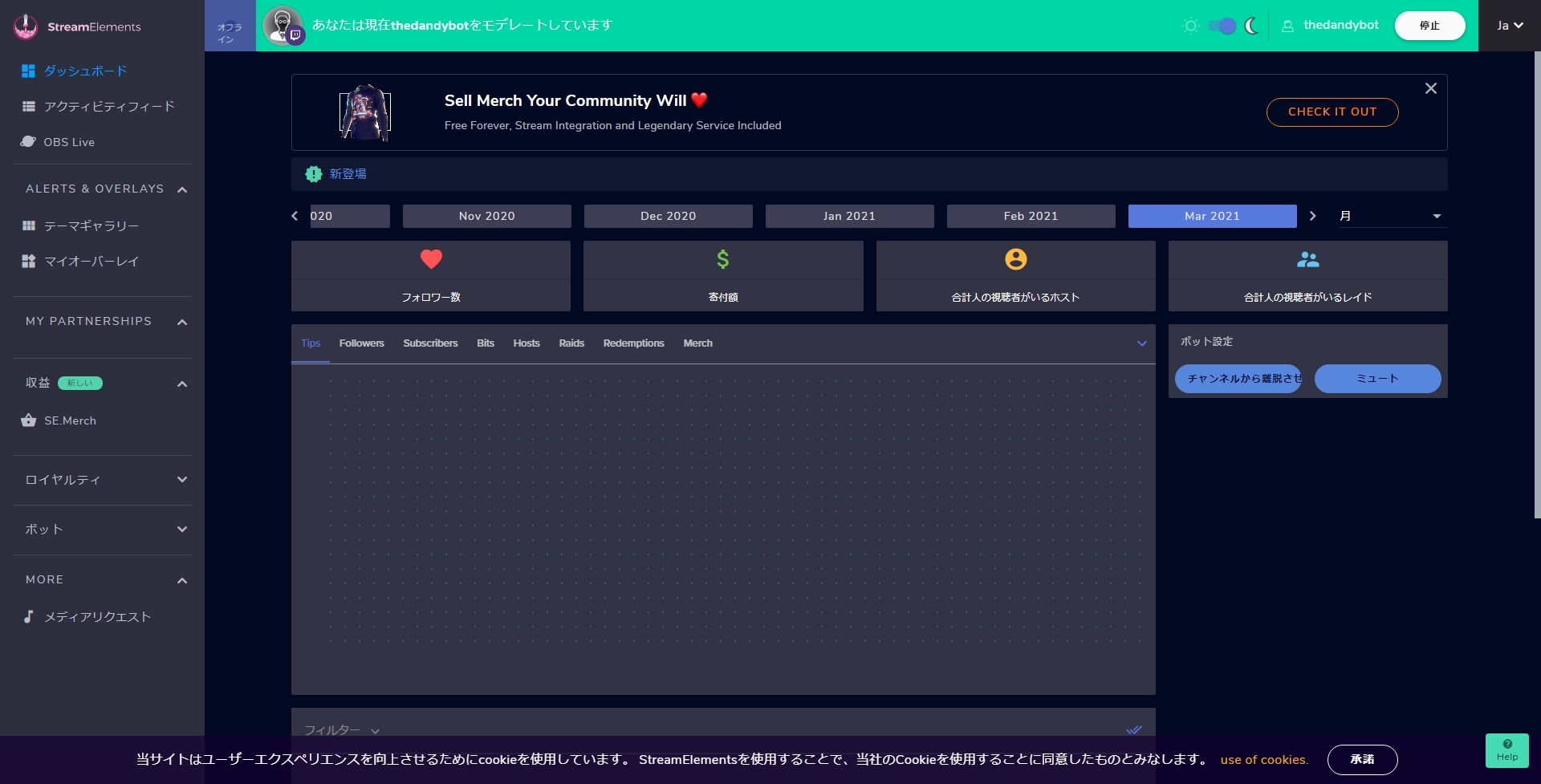1541x784 pixels.
Task: Click the activity feed list icon
Action: pos(28,106)
